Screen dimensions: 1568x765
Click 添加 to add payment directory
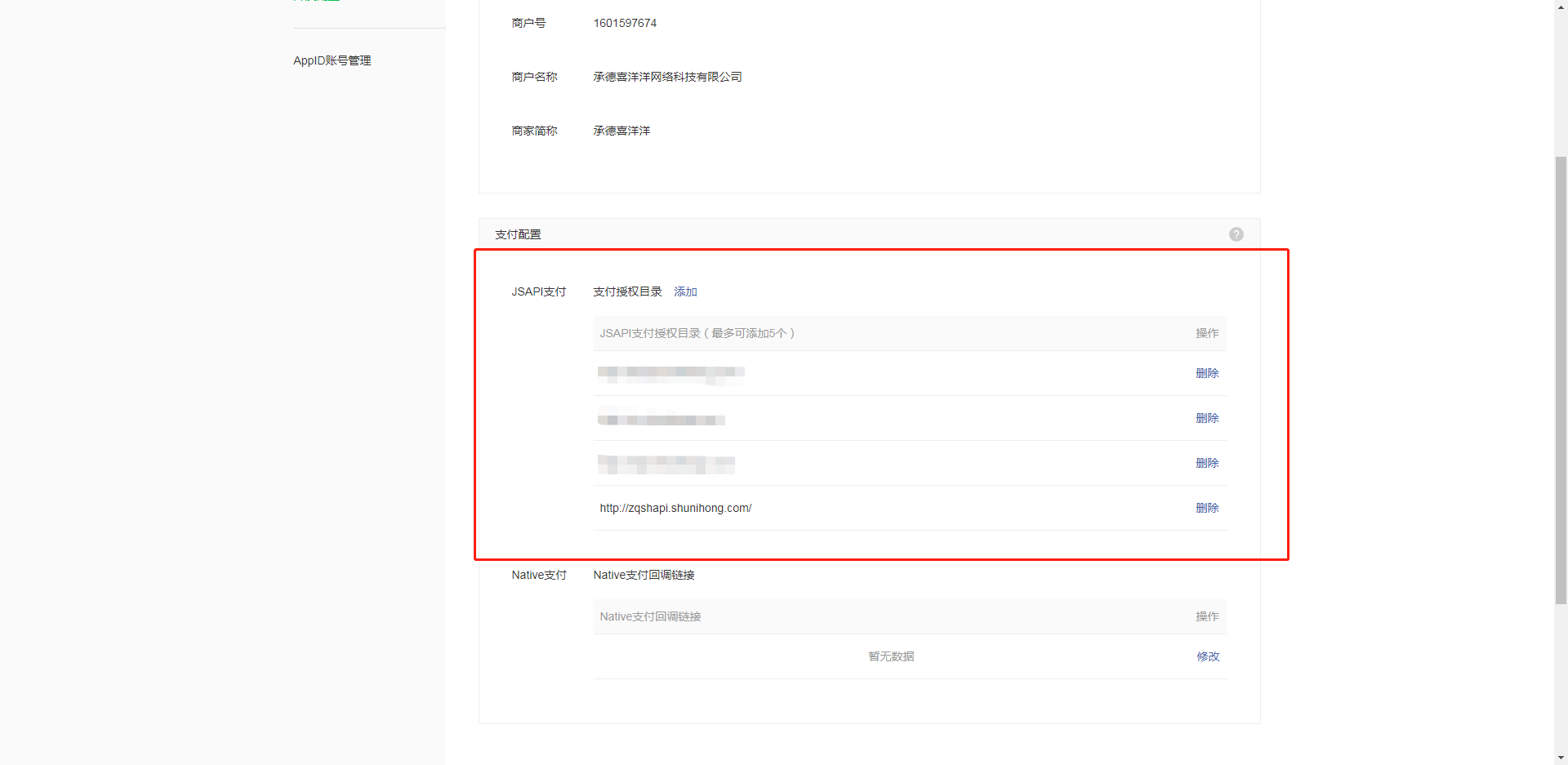[685, 291]
